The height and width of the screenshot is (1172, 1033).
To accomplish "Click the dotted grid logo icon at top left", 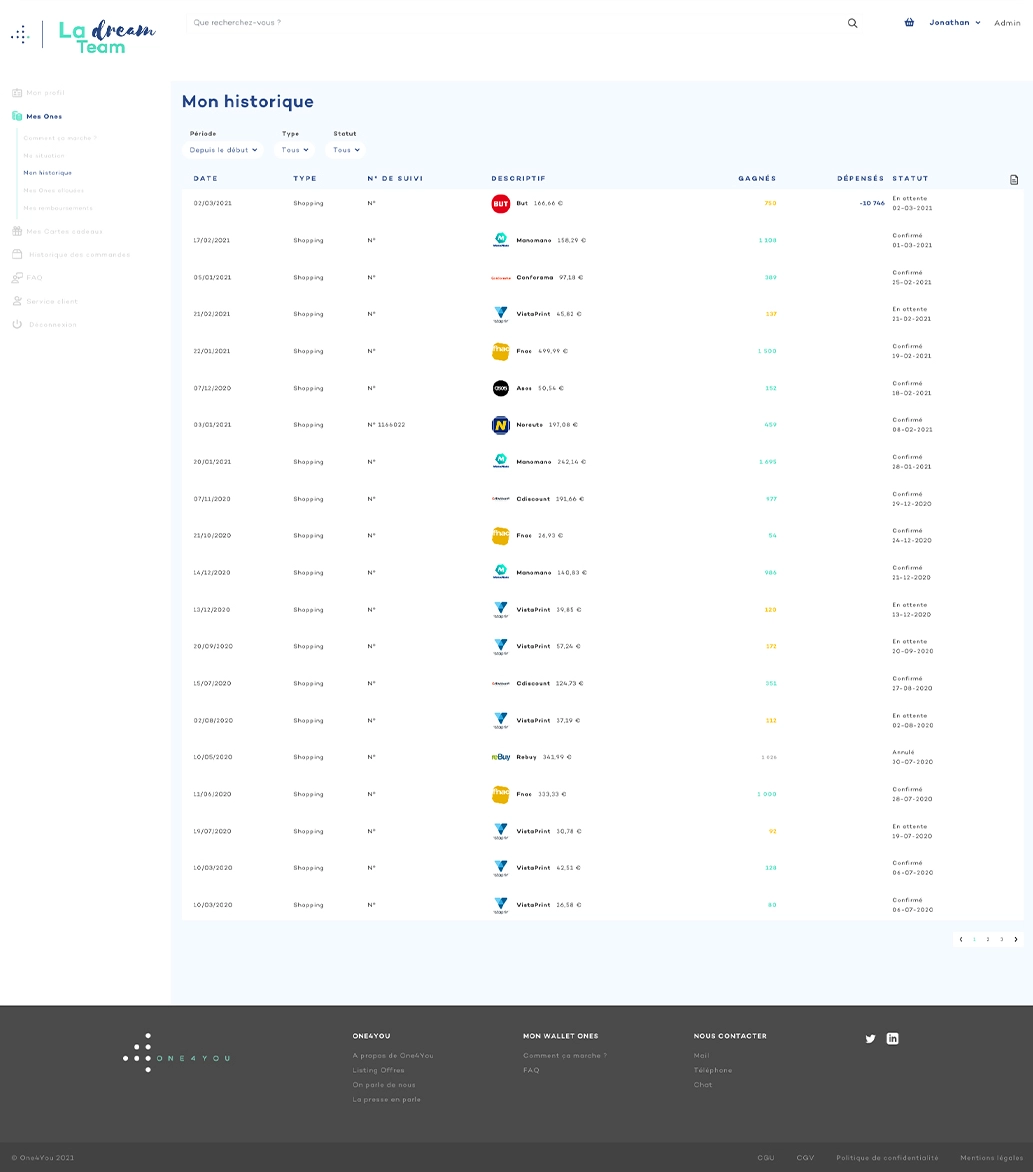I will 20,34.
